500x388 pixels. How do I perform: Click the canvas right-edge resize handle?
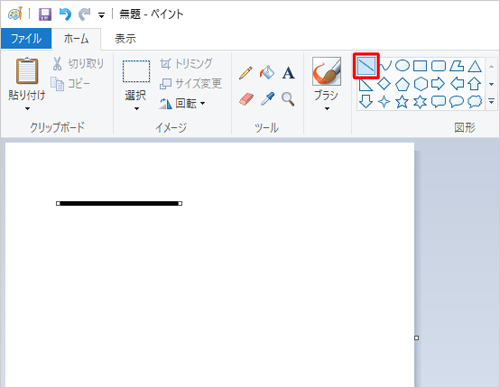point(416,338)
